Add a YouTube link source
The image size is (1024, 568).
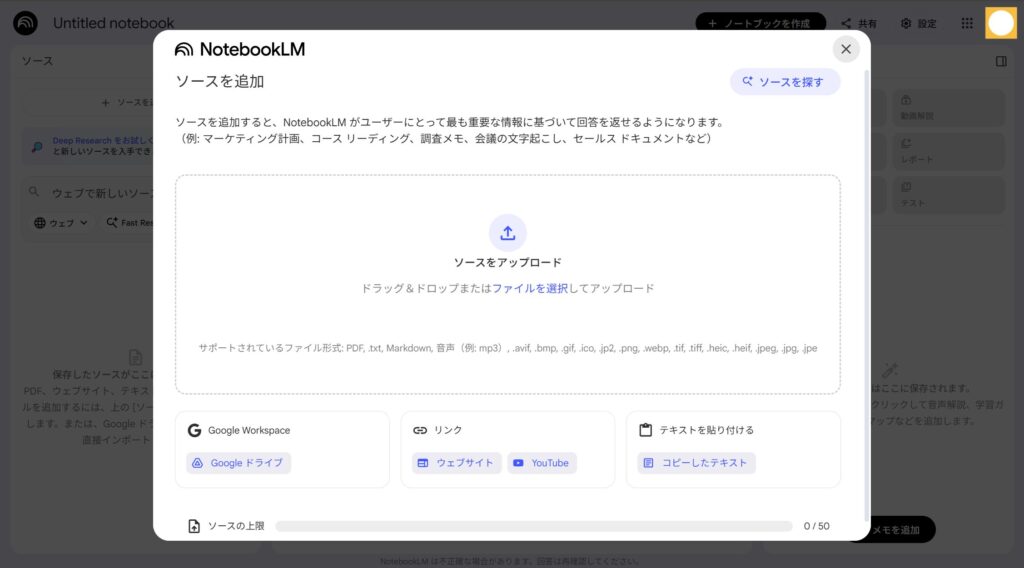click(541, 463)
